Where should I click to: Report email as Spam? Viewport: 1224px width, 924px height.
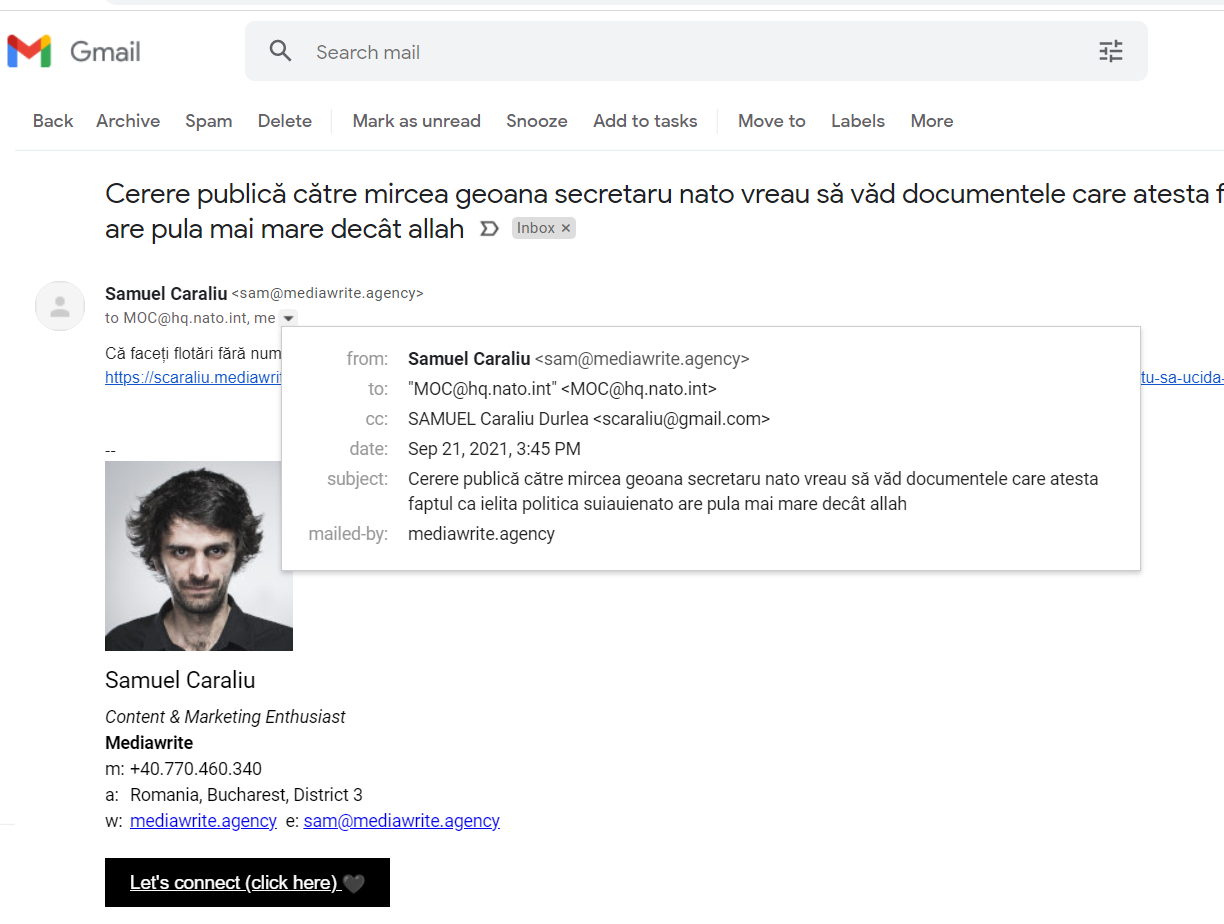tap(209, 121)
